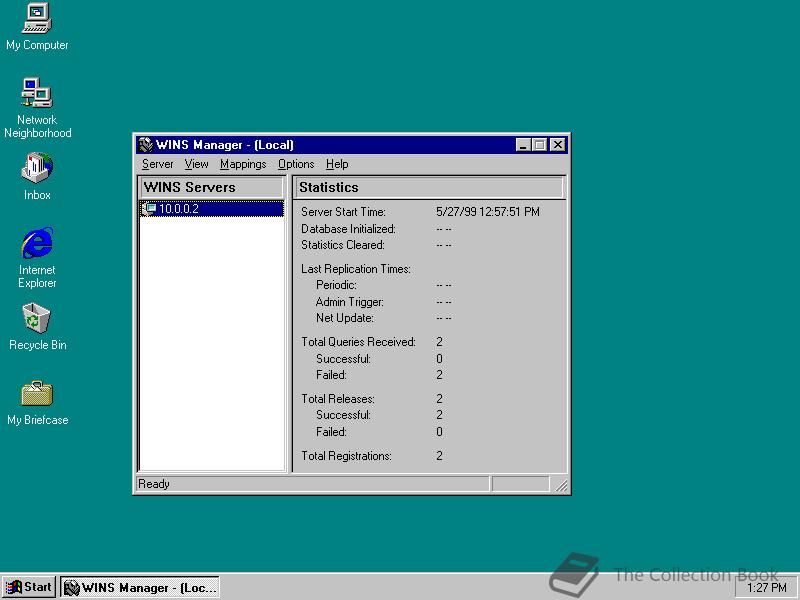Click the server icon beside 10.0.0.2
This screenshot has height=600, width=800.
pyautogui.click(x=149, y=208)
